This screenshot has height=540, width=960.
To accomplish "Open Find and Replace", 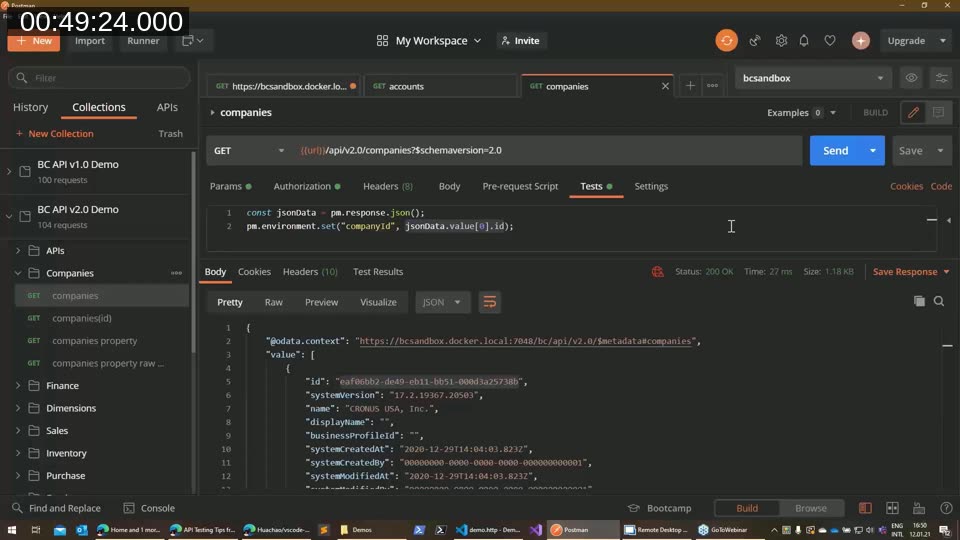I will pyautogui.click(x=56, y=508).
